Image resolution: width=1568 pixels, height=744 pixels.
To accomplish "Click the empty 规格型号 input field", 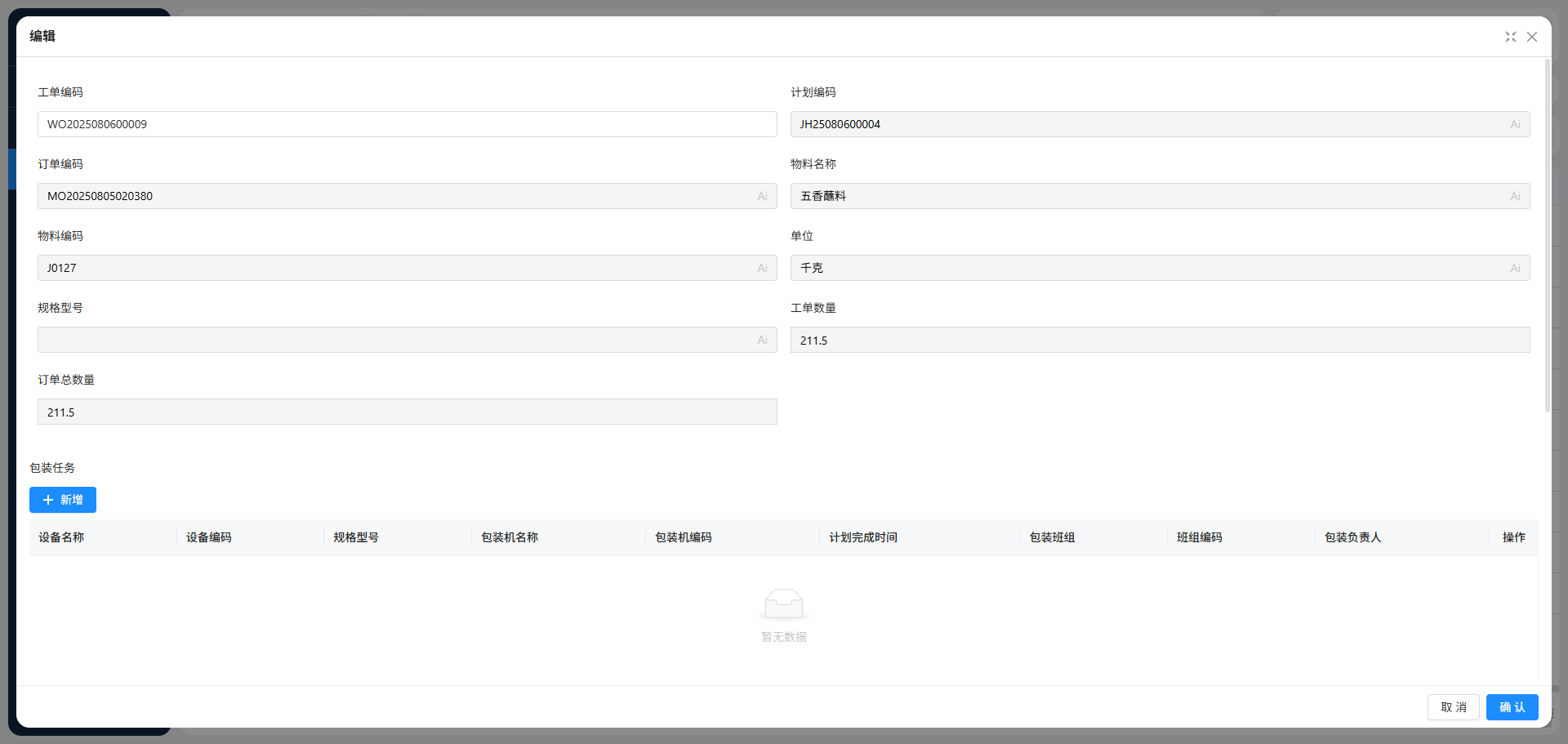I will 407,340.
